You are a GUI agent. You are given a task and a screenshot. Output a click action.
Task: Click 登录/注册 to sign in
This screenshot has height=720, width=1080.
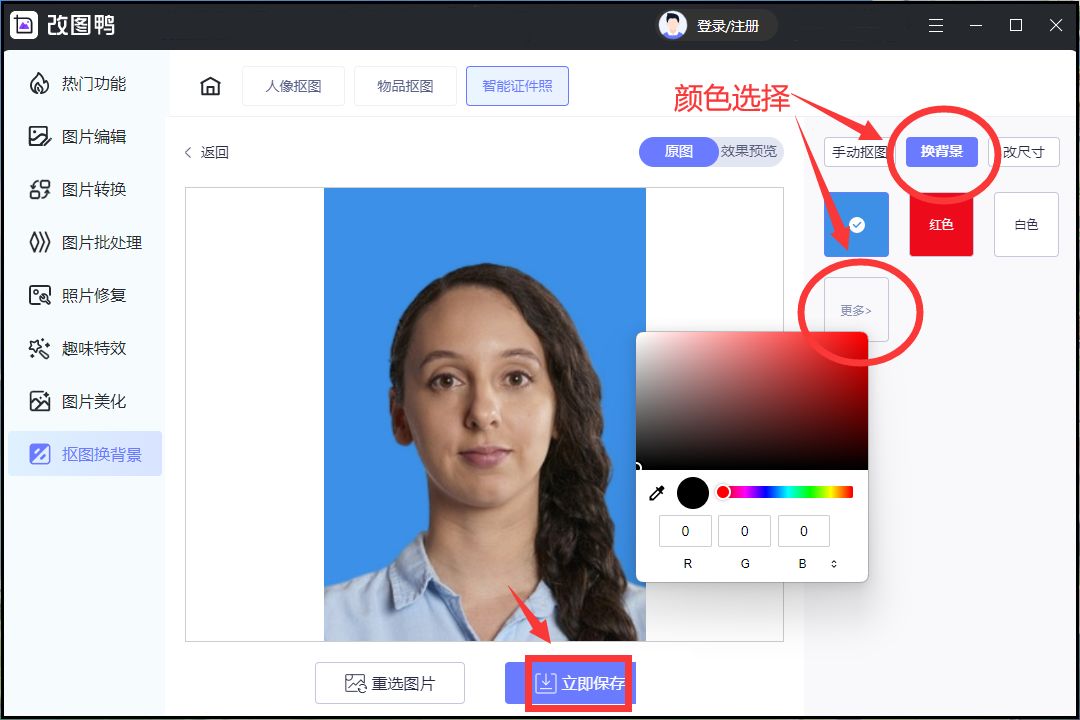pyautogui.click(x=728, y=25)
